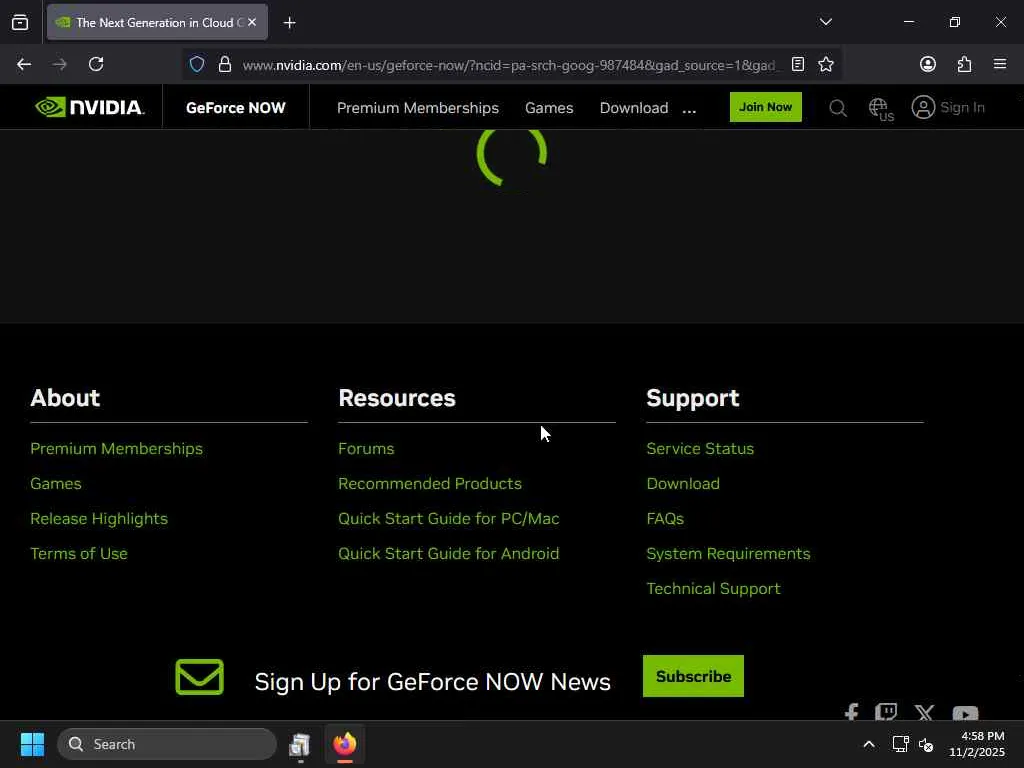This screenshot has height=768, width=1024.
Task: Open Service Status link
Action: tap(700, 449)
